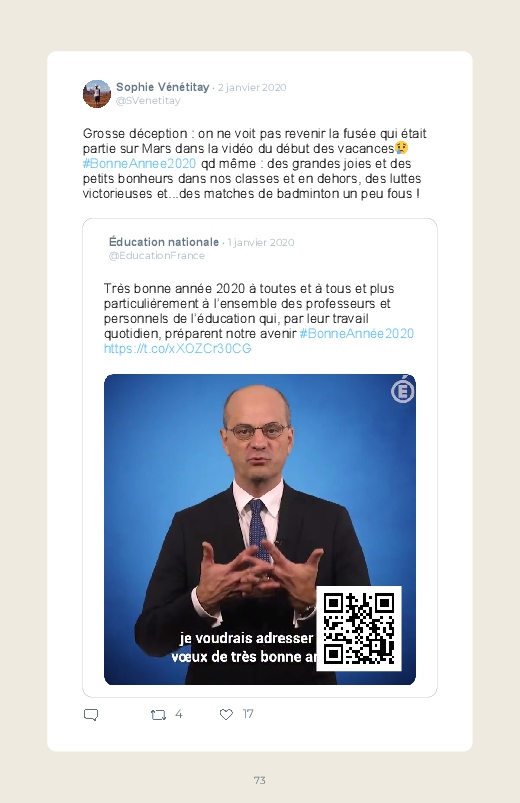
Task: Click the Éducation nationale logo on video
Action: point(403,391)
